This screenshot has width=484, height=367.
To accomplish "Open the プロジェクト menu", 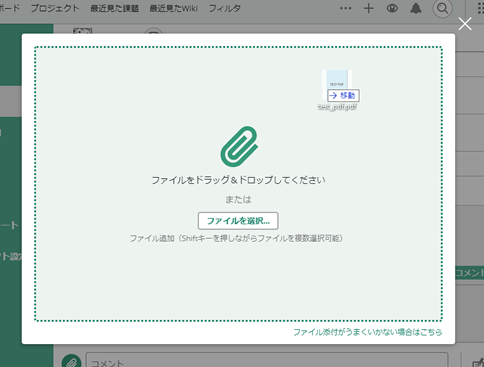I will pyautogui.click(x=55, y=8).
